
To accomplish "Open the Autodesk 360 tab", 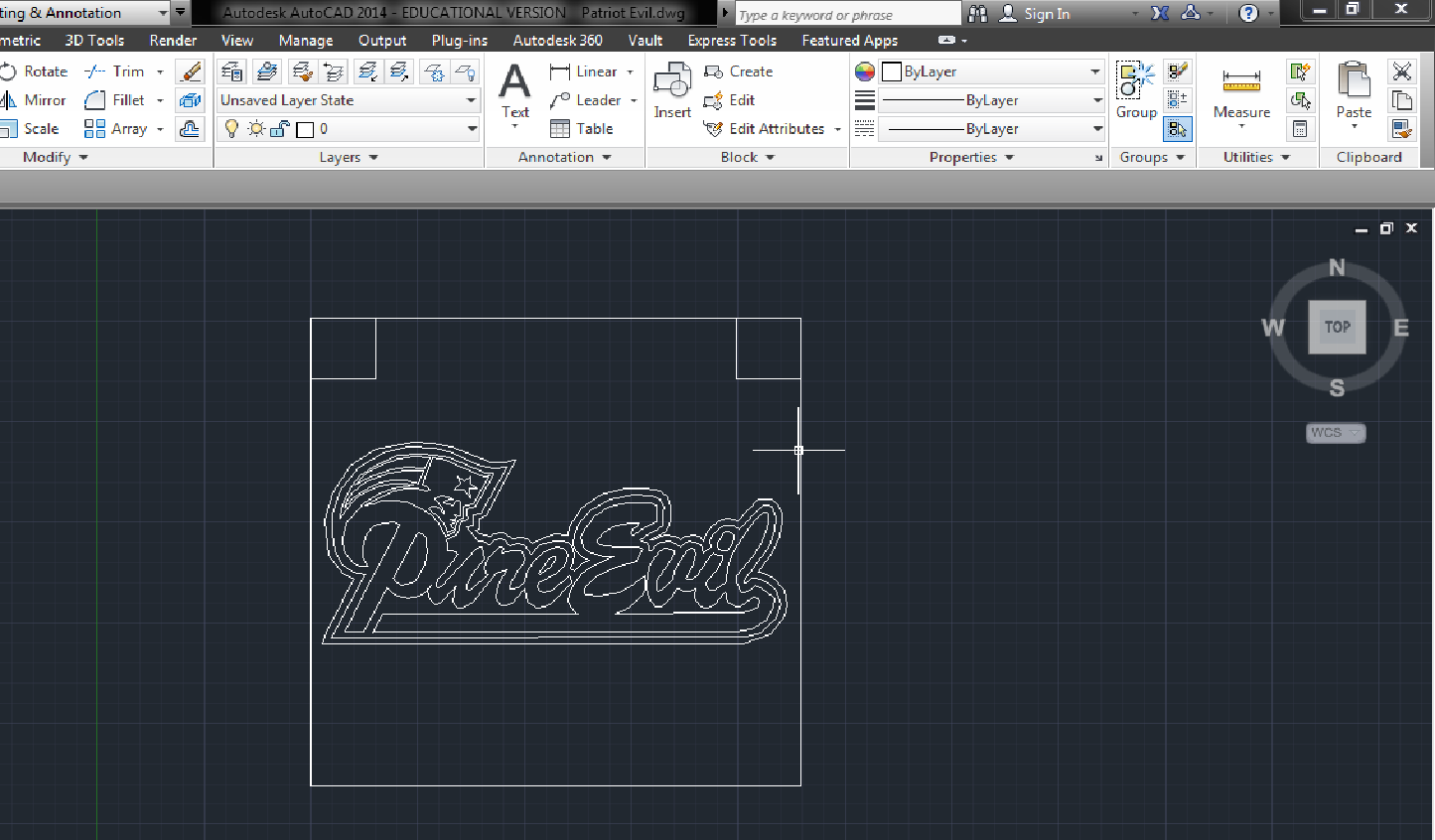I will pyautogui.click(x=557, y=41).
